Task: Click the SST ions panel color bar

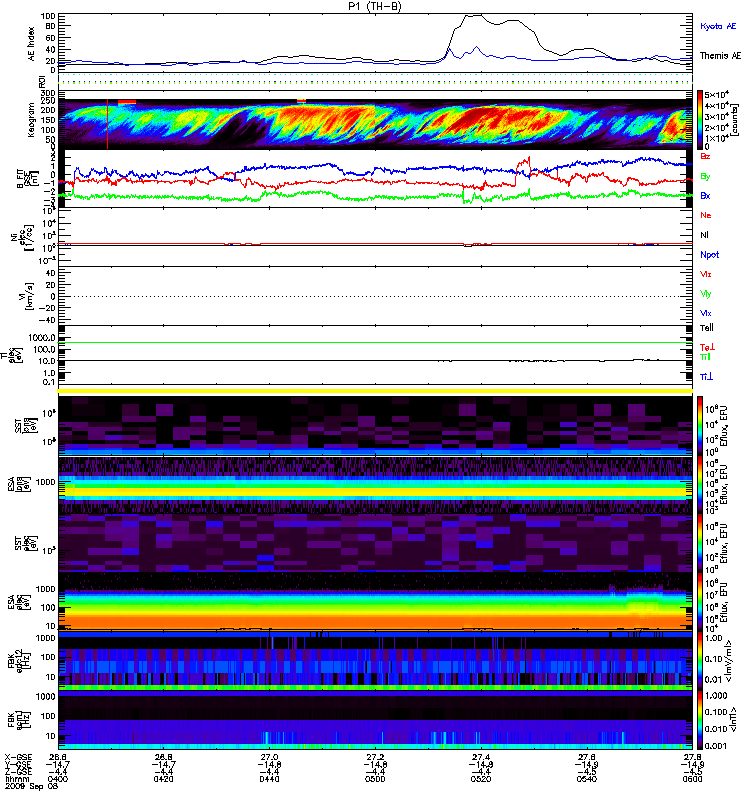Action: (700, 426)
